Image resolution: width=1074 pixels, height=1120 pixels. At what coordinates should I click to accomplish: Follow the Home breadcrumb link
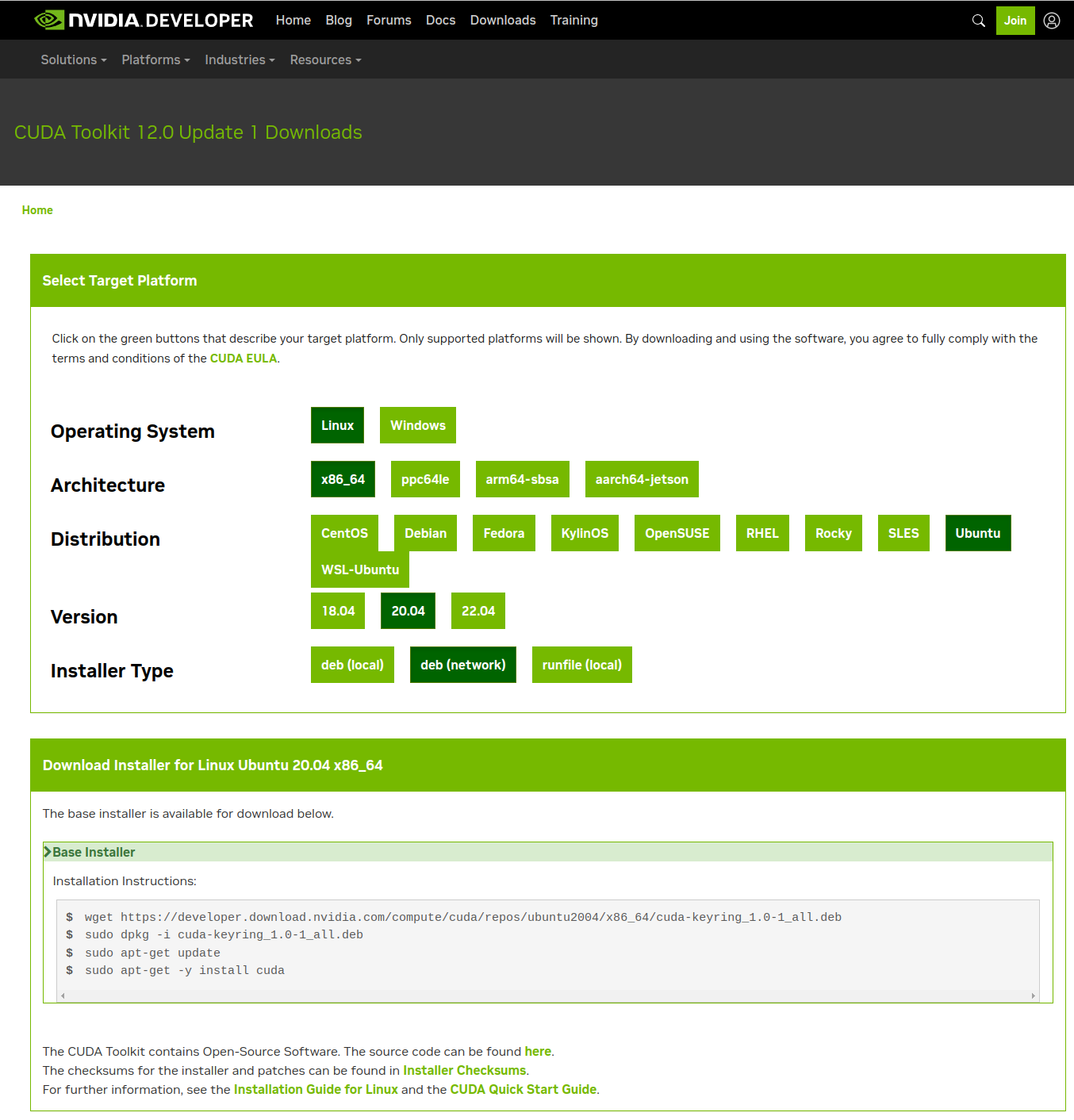tap(37, 210)
